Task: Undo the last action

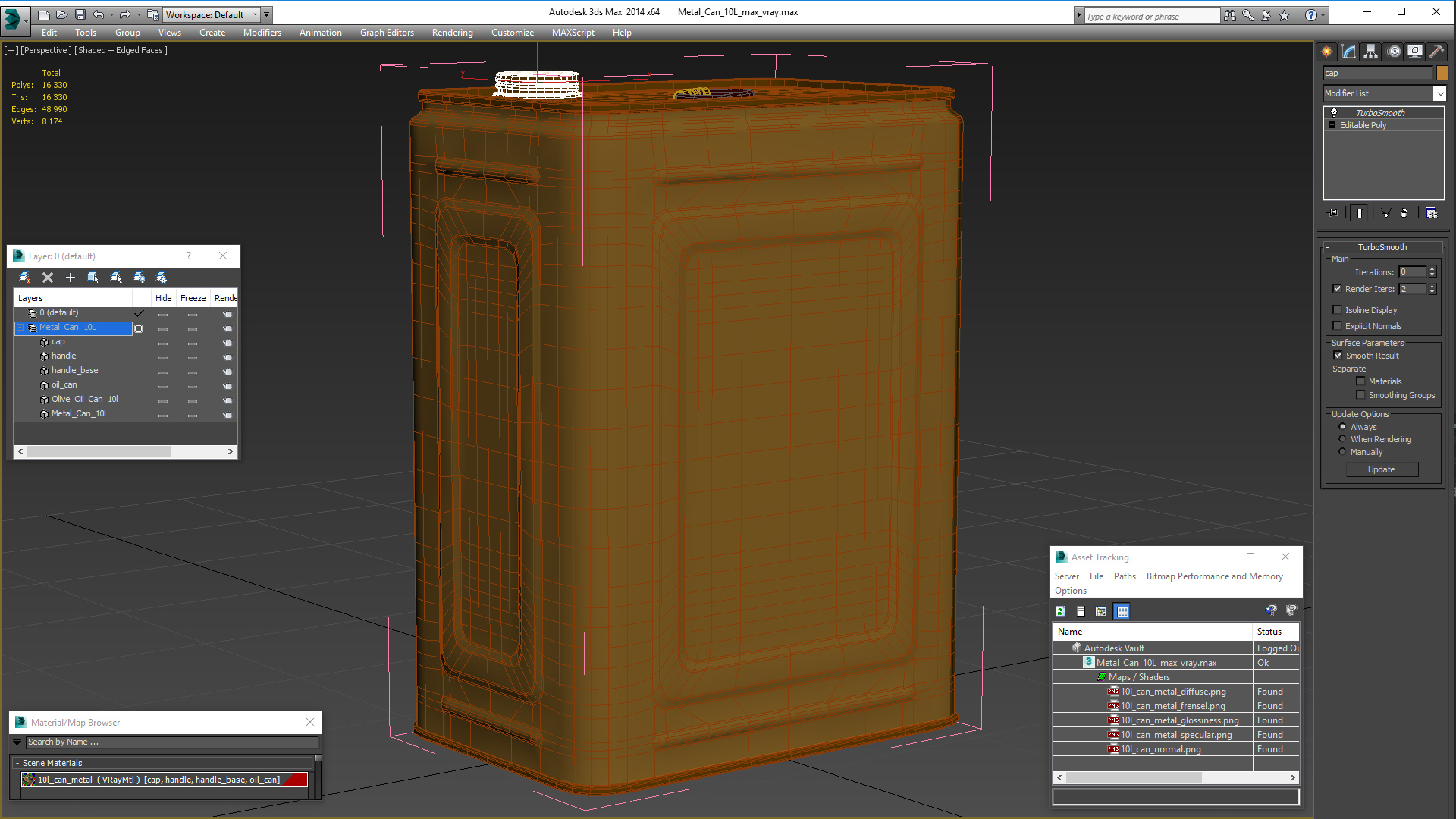Action: point(98,14)
